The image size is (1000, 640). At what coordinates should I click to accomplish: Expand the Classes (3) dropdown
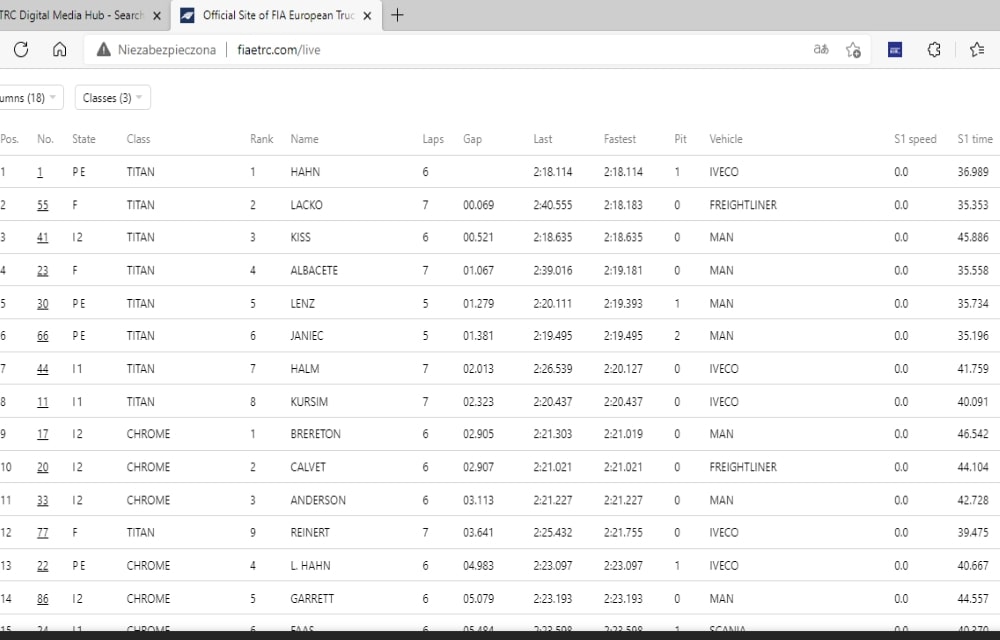click(x=112, y=98)
